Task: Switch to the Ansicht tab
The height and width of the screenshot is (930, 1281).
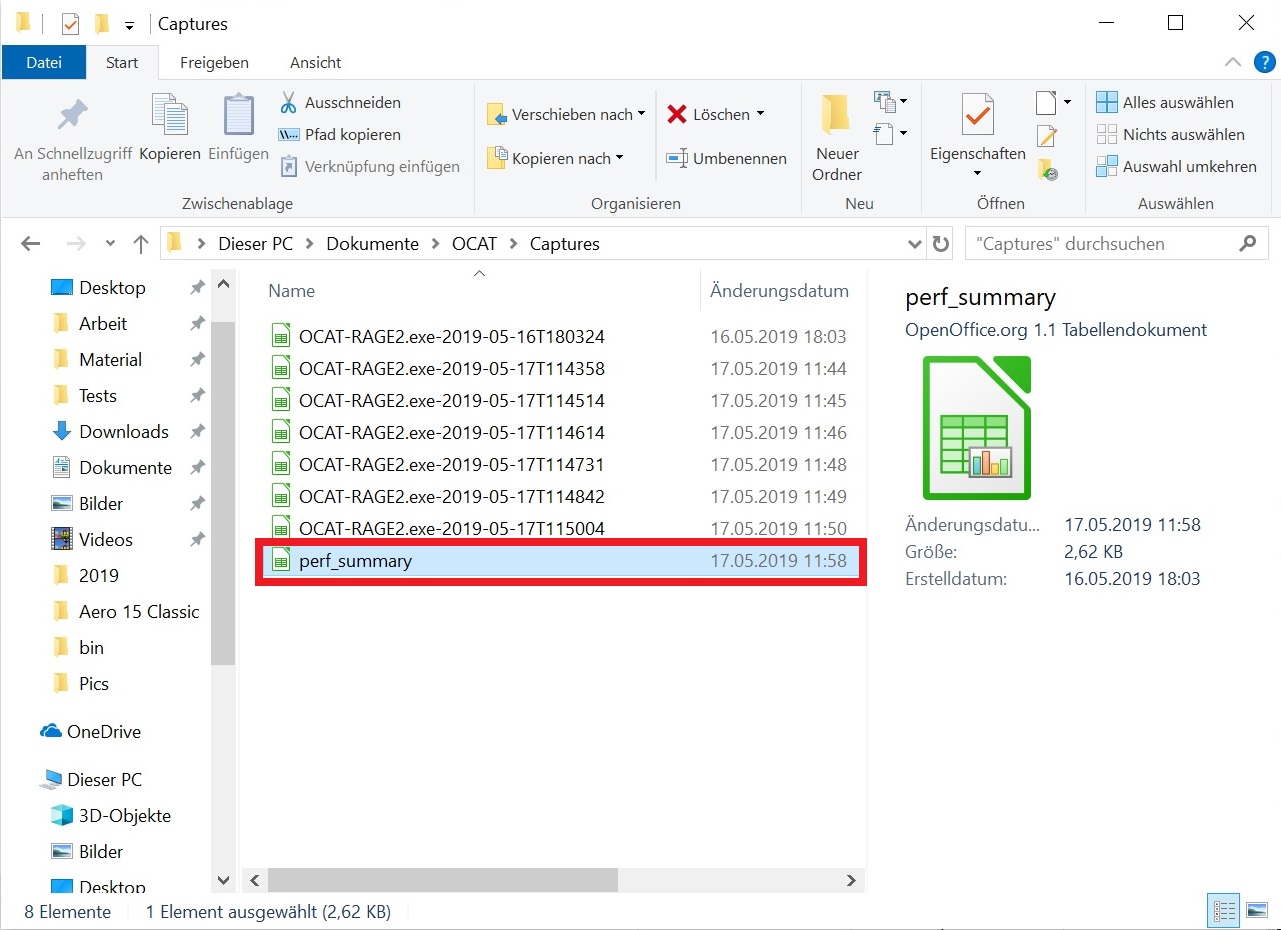Action: 316,62
